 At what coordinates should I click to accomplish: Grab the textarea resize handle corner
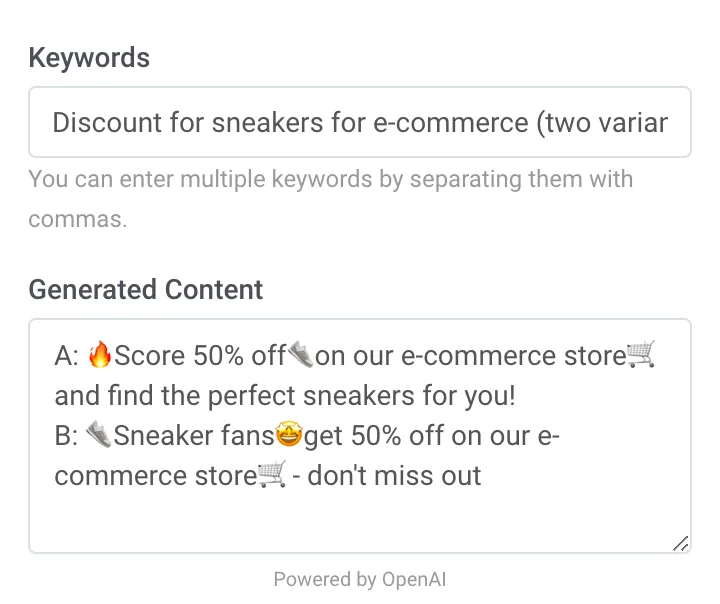pos(680,543)
